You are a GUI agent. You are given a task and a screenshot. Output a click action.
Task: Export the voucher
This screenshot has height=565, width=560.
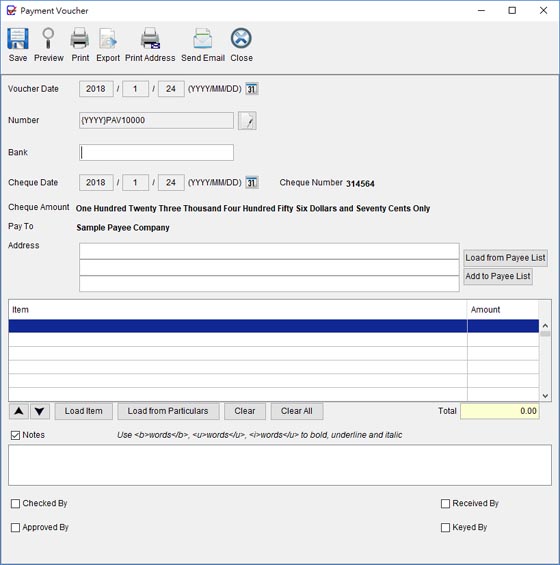pyautogui.click(x=108, y=45)
